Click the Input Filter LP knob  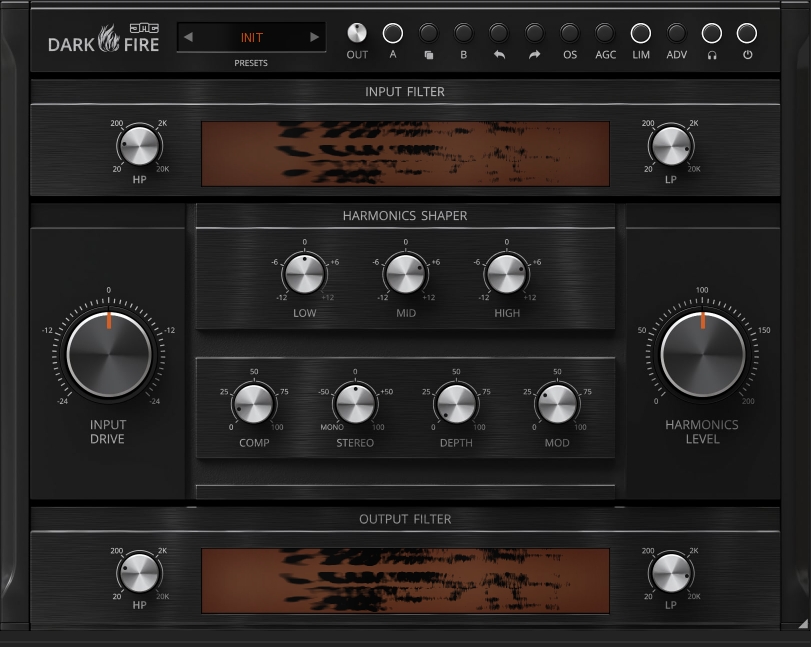click(671, 146)
